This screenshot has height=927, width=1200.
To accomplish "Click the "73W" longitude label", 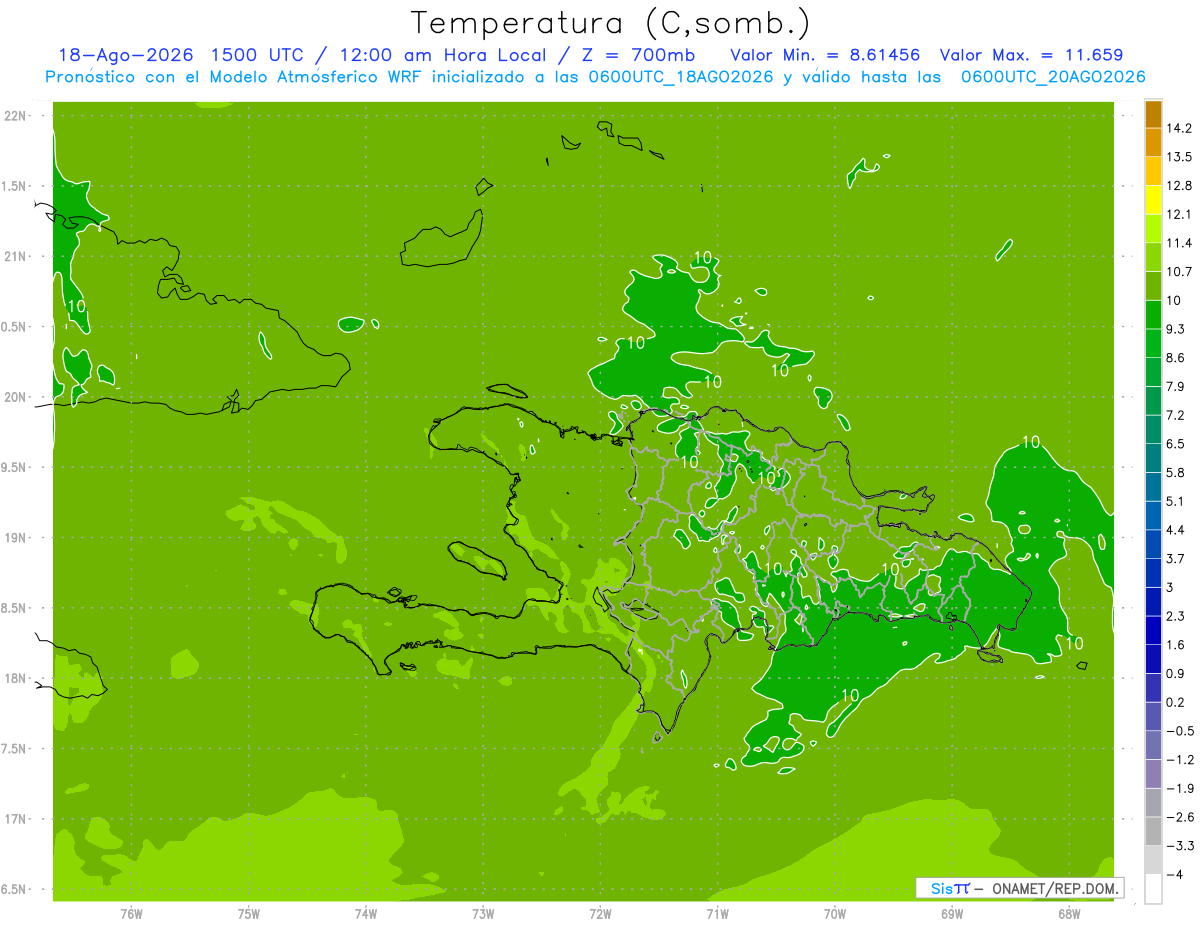I will [483, 914].
